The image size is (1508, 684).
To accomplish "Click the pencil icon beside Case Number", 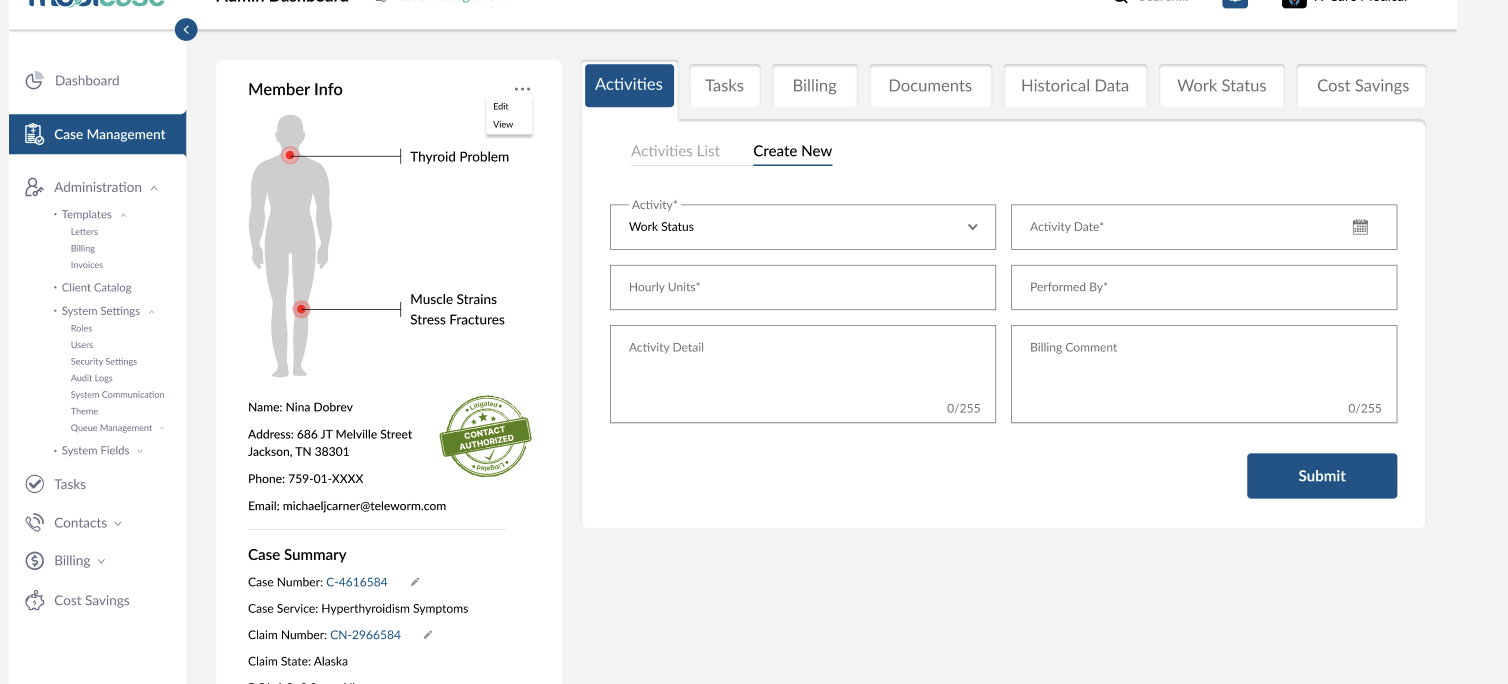I will pyautogui.click(x=415, y=582).
